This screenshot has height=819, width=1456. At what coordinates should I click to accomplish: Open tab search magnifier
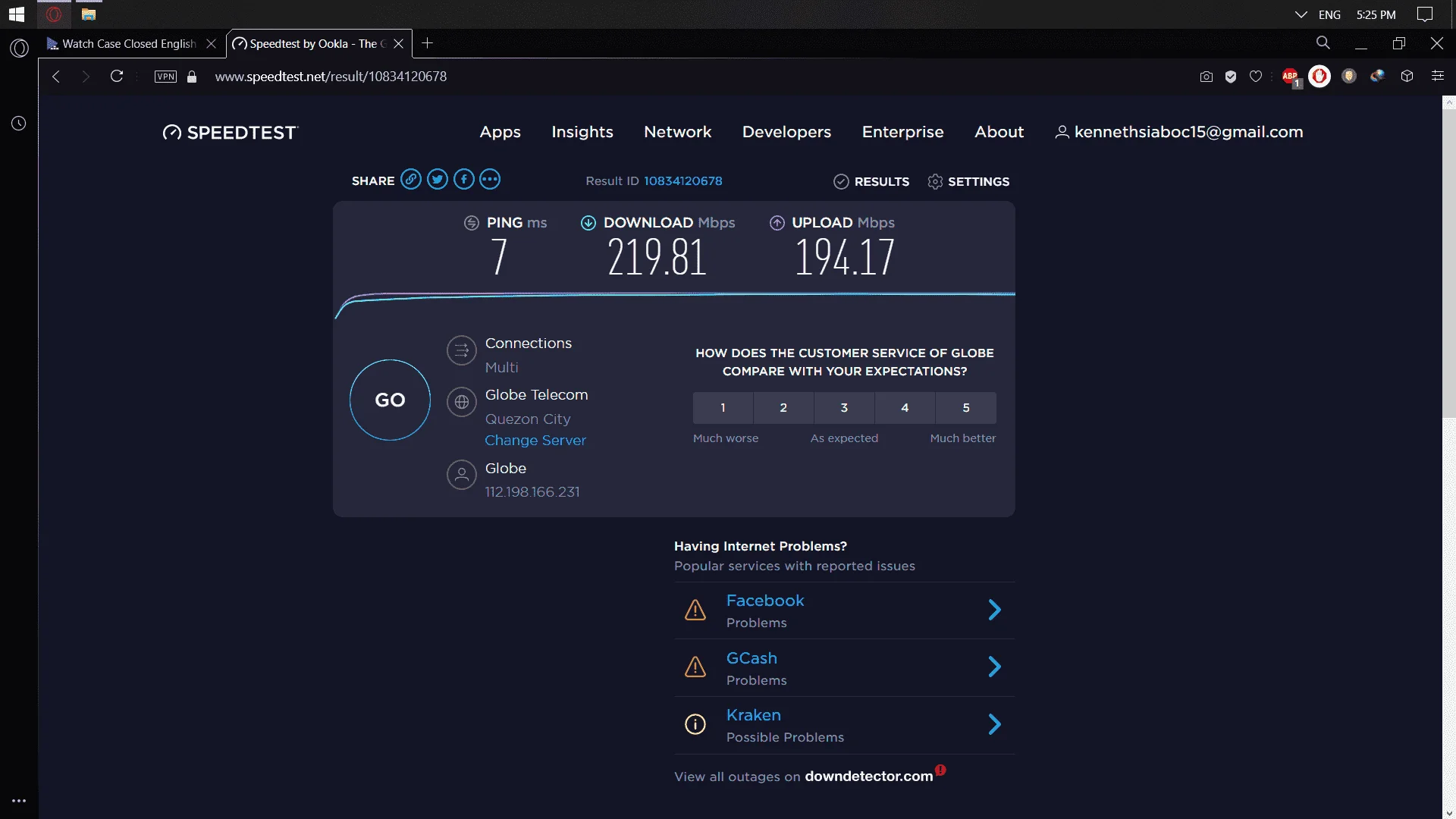click(x=1323, y=43)
